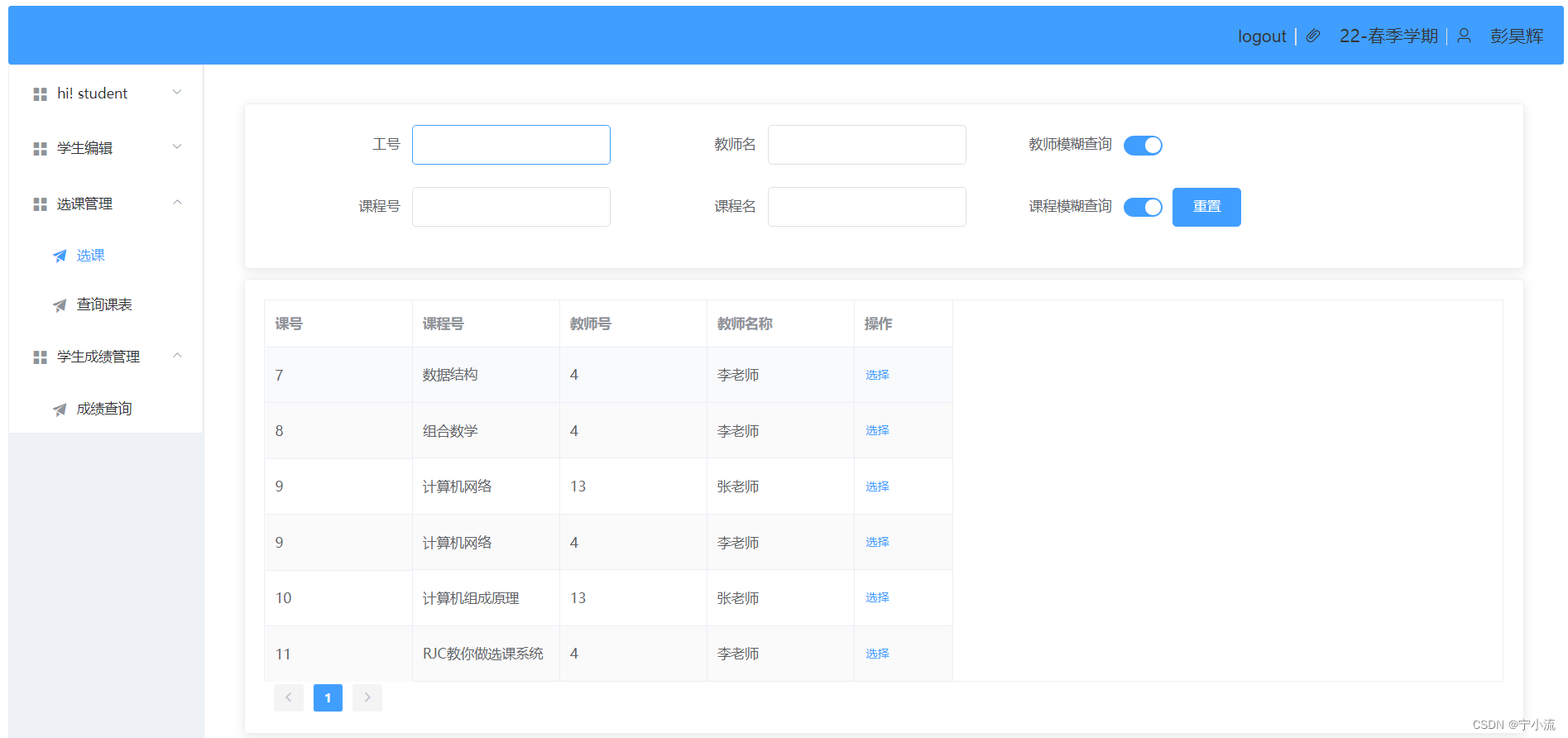The image size is (1568, 738).
Task: Click 选择 for RJC教你做选课系统 row
Action: pos(877,654)
